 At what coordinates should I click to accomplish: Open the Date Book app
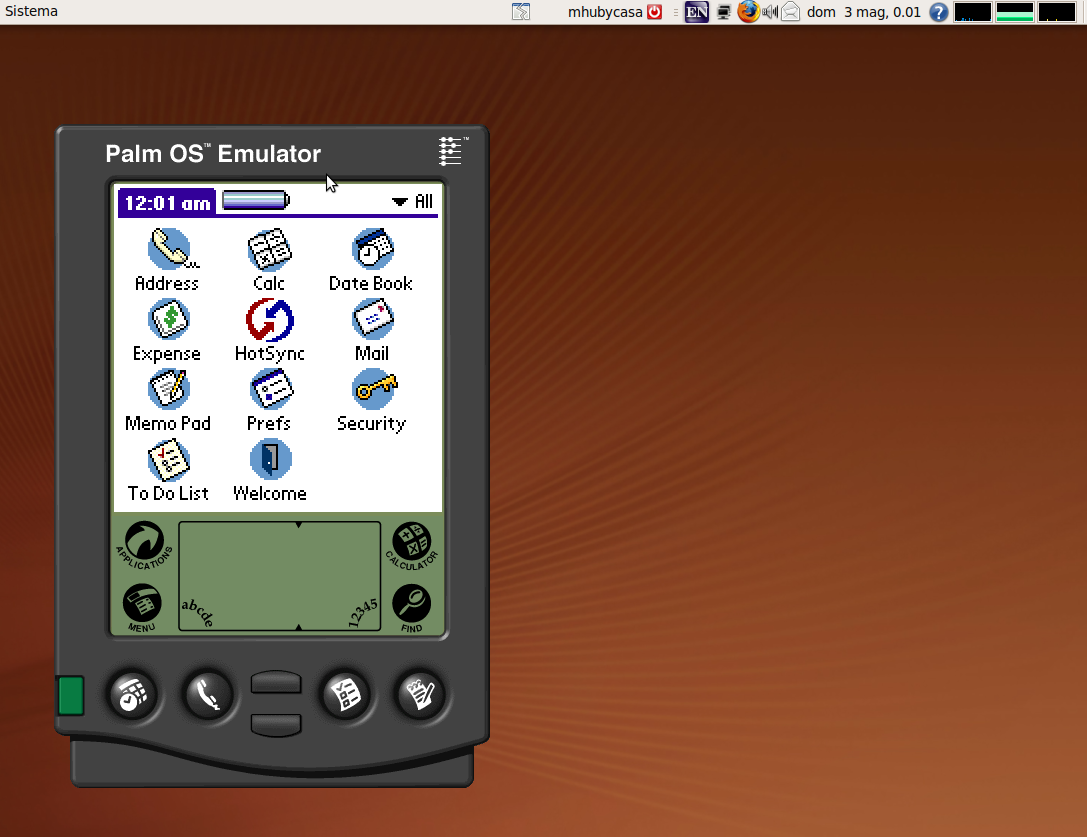371,259
